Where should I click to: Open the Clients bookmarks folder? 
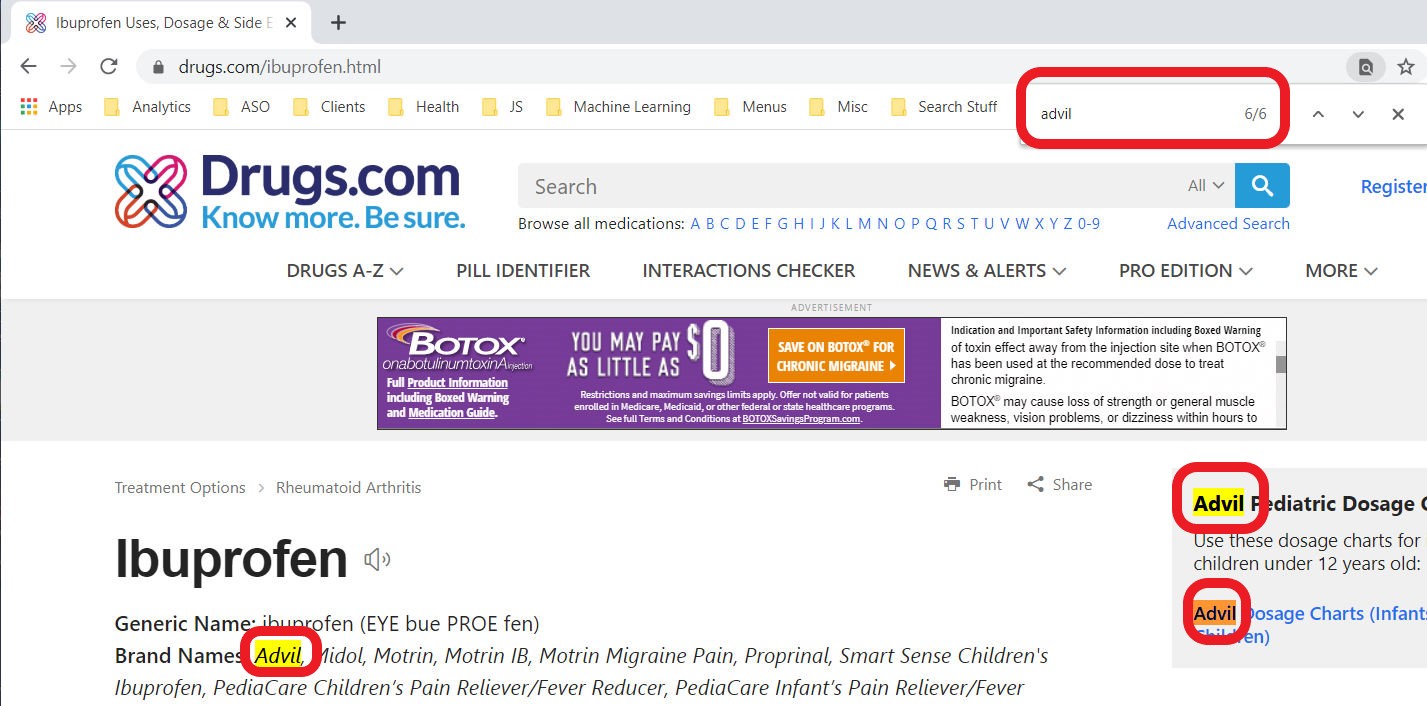tap(329, 106)
